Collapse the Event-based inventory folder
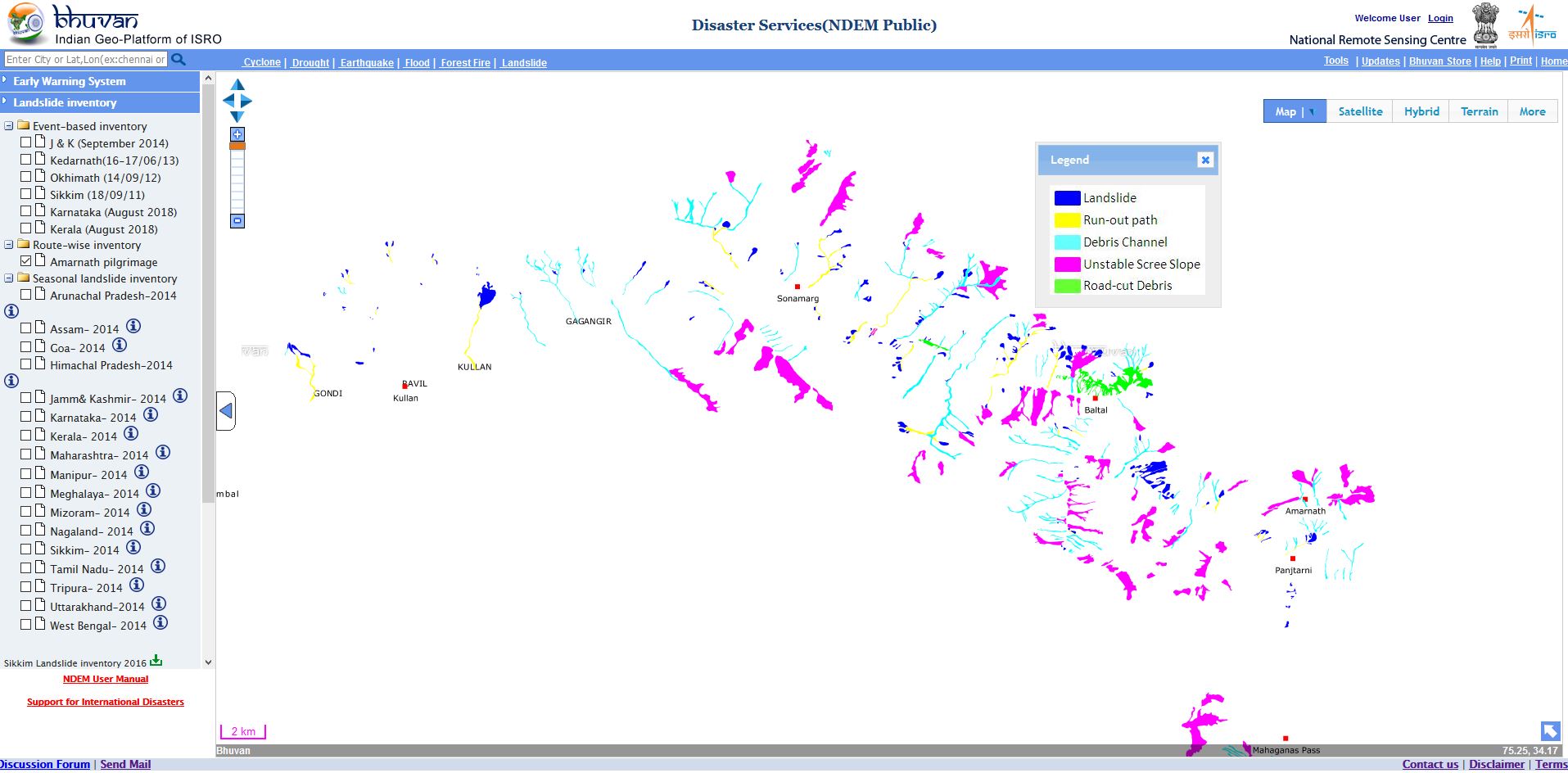 click(7, 126)
